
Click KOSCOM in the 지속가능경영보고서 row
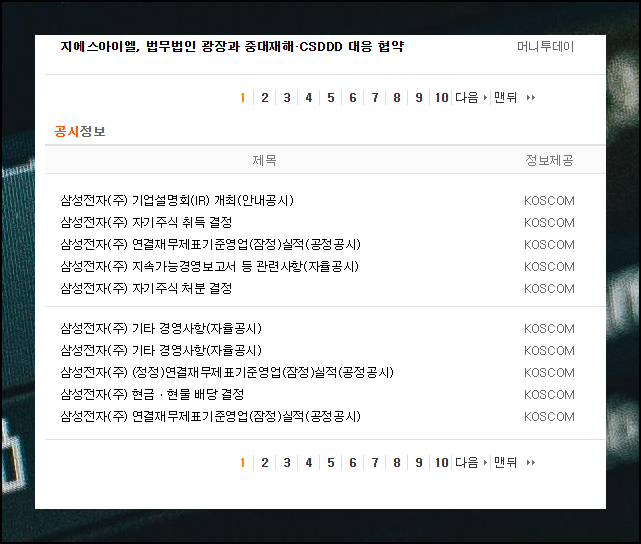coord(549,267)
